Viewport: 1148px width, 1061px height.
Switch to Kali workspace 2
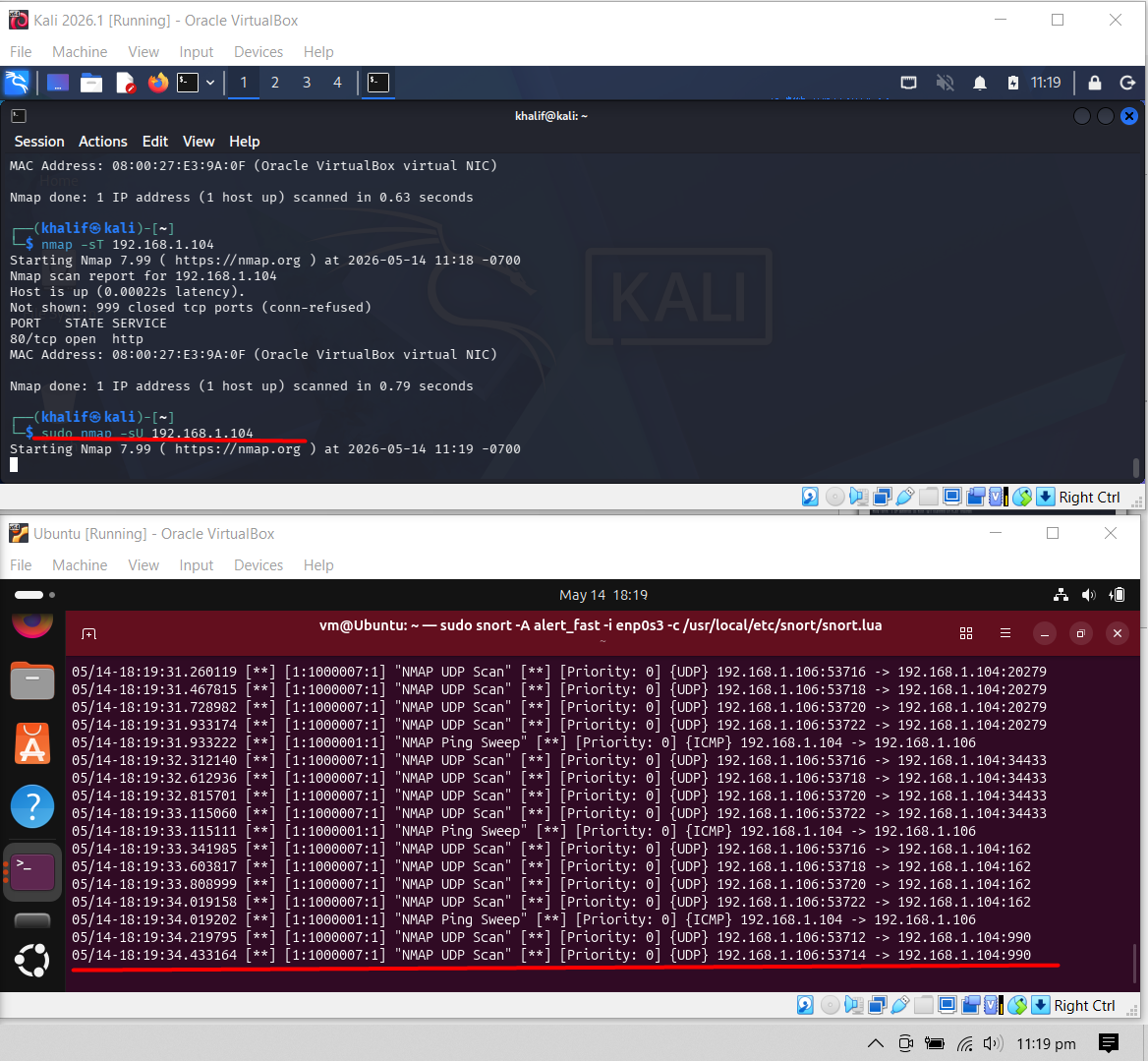274,83
